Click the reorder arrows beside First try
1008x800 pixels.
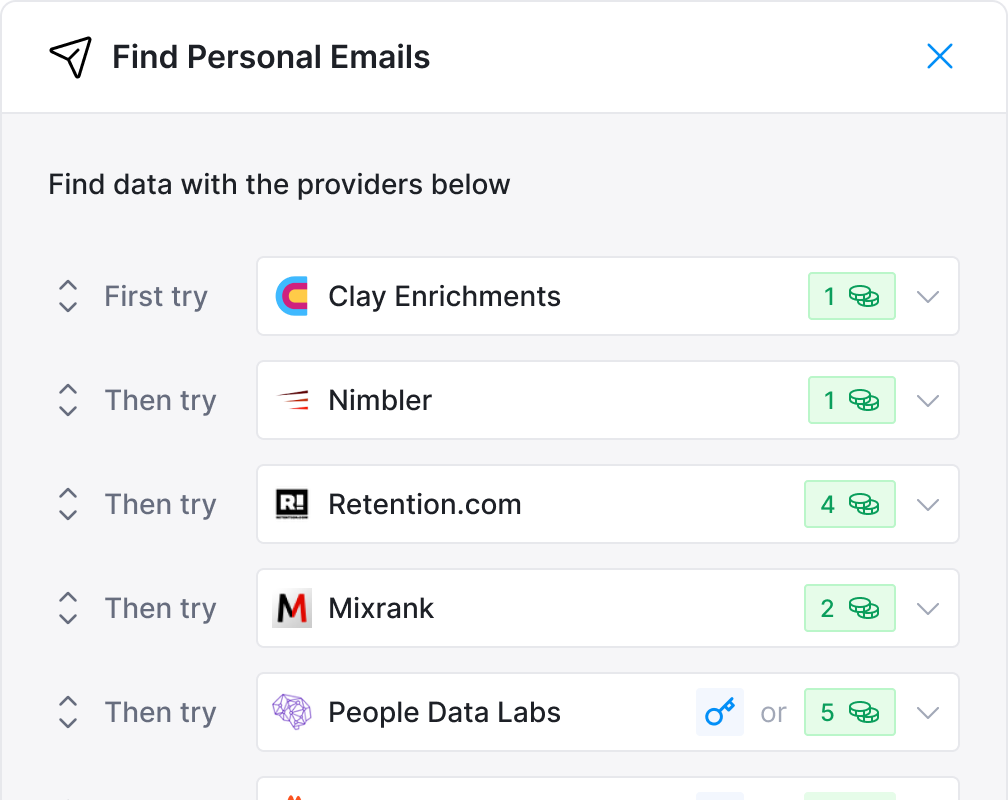point(67,296)
